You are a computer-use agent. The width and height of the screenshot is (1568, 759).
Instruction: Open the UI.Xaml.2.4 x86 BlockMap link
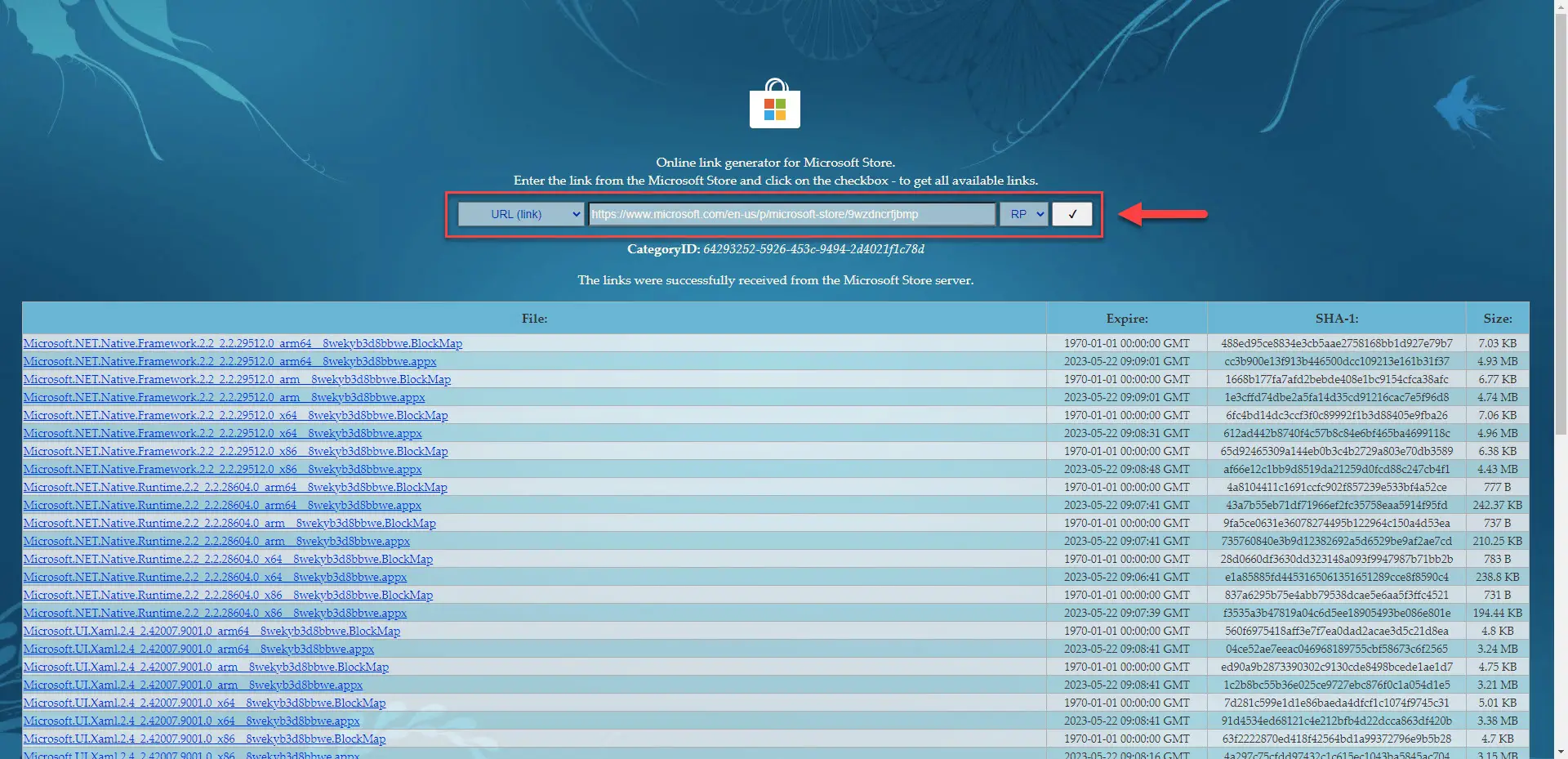coord(204,739)
